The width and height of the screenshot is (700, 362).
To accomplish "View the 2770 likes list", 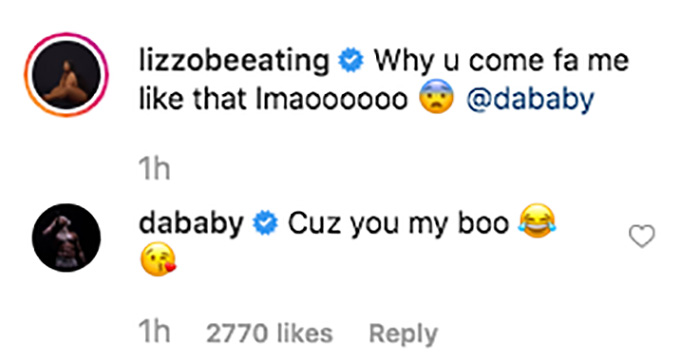I will pos(269,333).
